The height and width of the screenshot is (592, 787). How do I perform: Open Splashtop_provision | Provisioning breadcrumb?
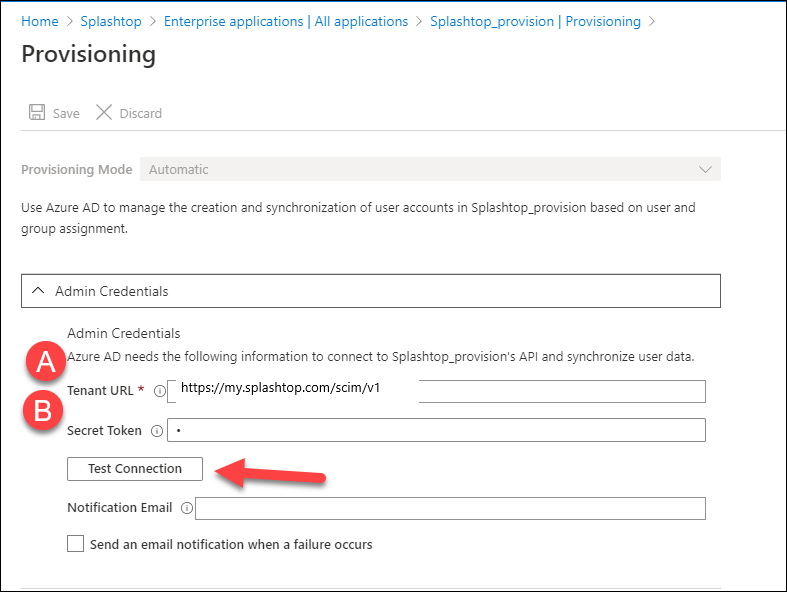(536, 22)
